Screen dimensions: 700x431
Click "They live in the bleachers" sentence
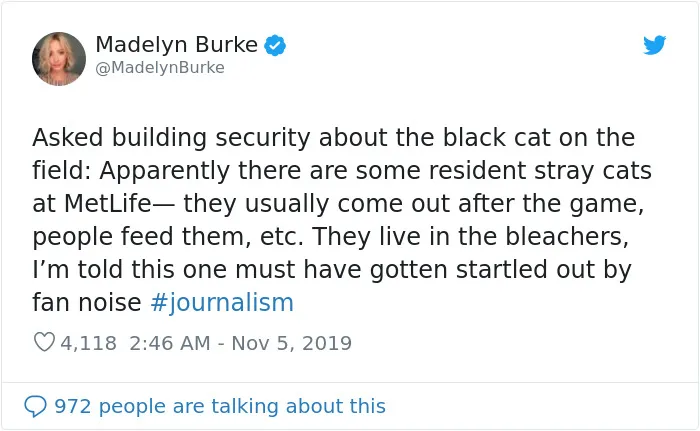pos(470,236)
